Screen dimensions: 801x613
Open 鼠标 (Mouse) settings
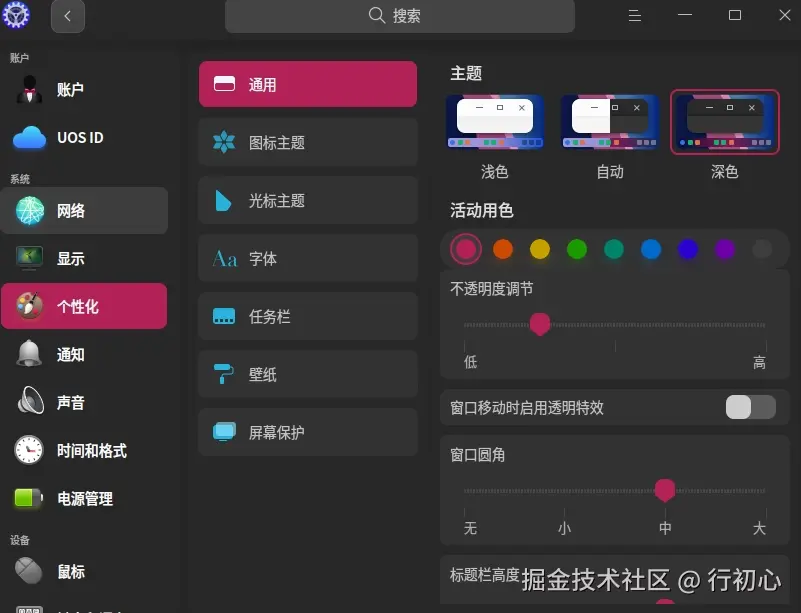coord(28,571)
